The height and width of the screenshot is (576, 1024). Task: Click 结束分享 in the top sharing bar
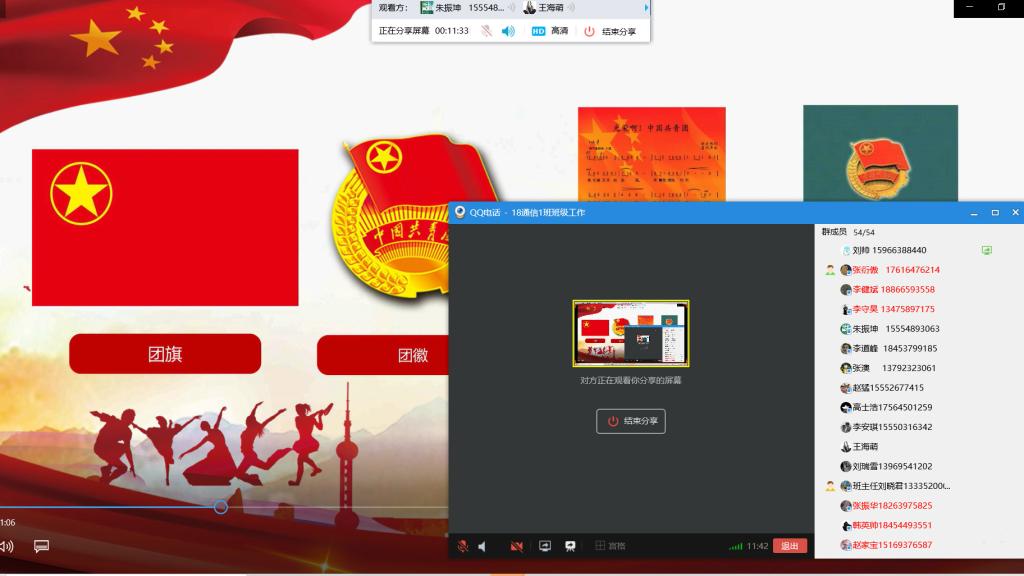click(x=610, y=31)
